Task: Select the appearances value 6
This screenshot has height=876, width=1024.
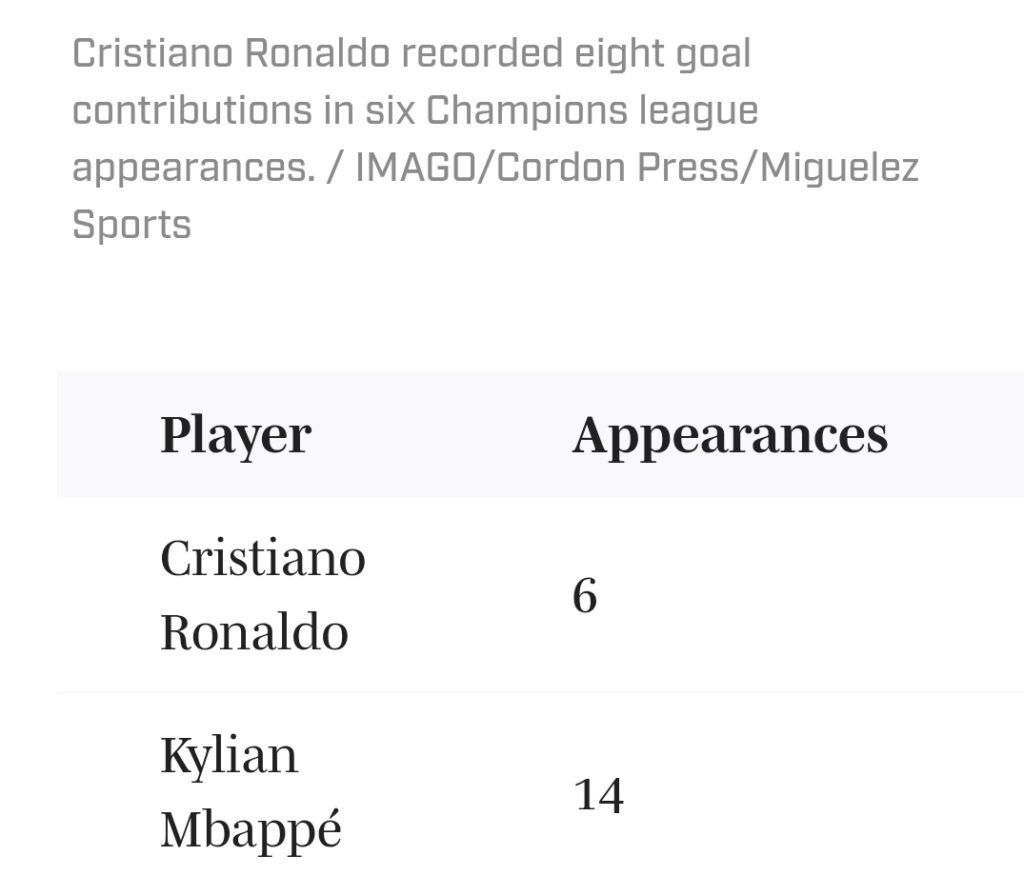Action: coord(585,596)
